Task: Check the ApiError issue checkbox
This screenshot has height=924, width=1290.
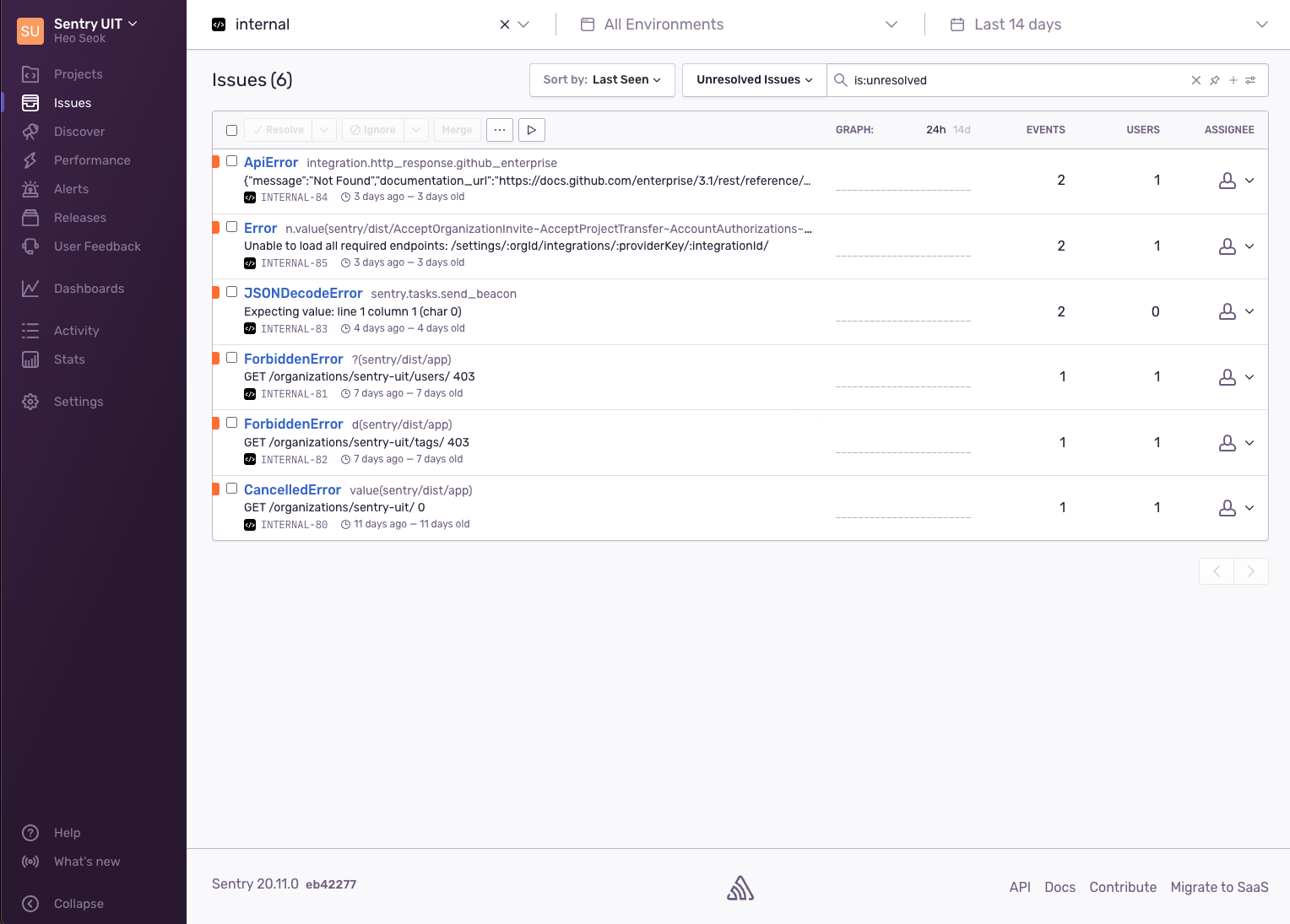Action: point(231,161)
